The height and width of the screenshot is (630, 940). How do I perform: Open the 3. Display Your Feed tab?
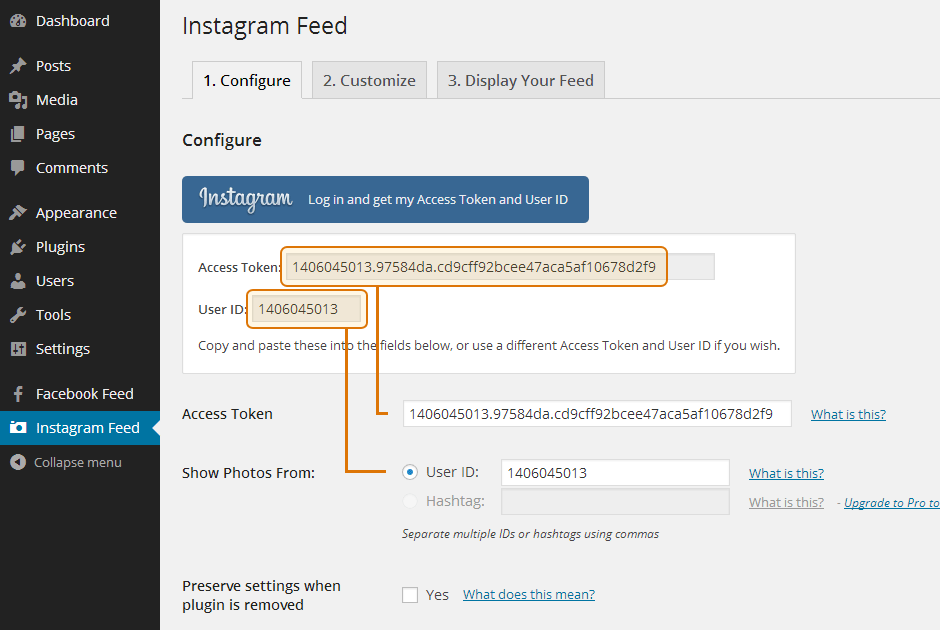[x=520, y=81]
